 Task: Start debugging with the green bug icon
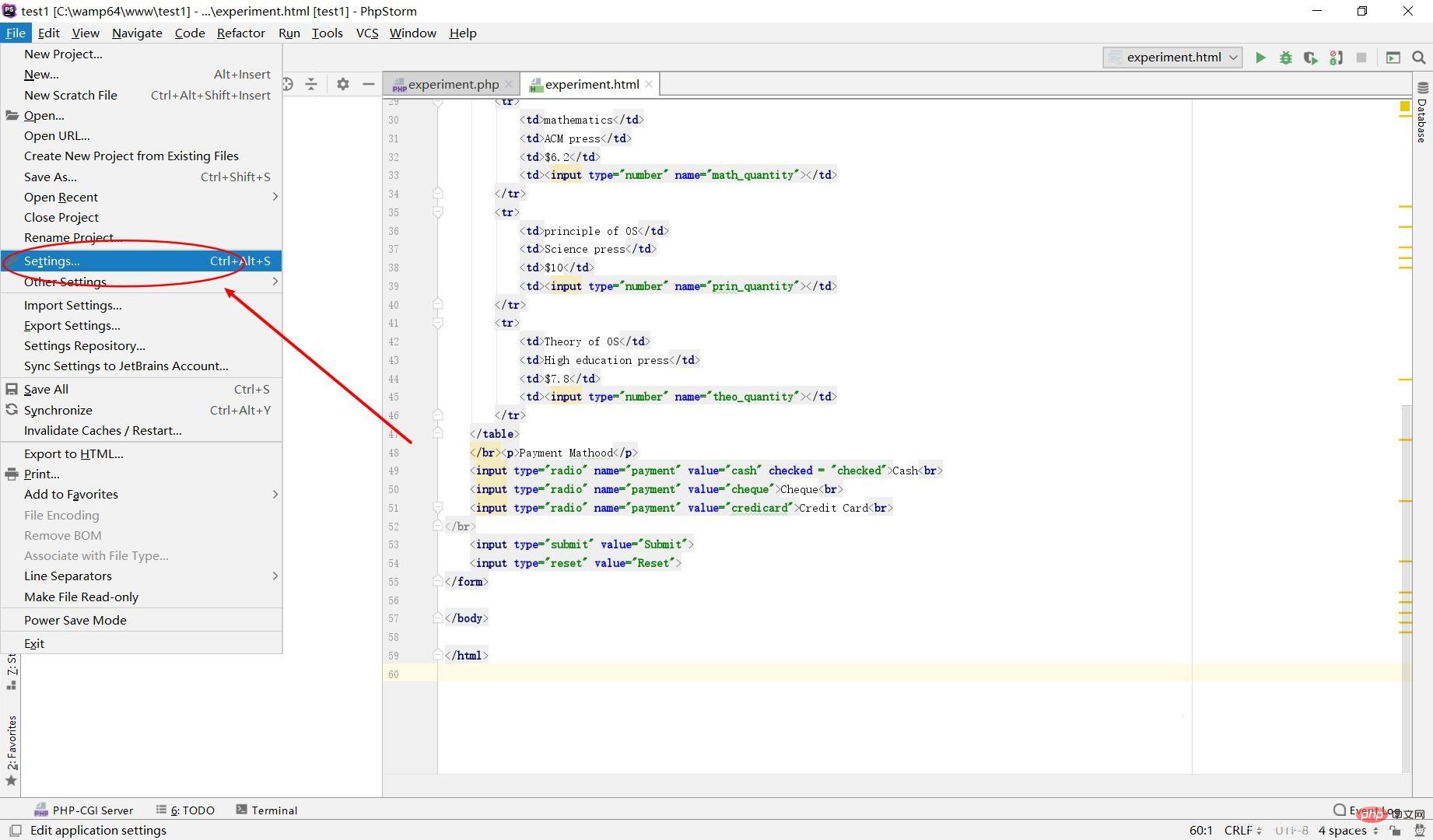pos(1286,58)
